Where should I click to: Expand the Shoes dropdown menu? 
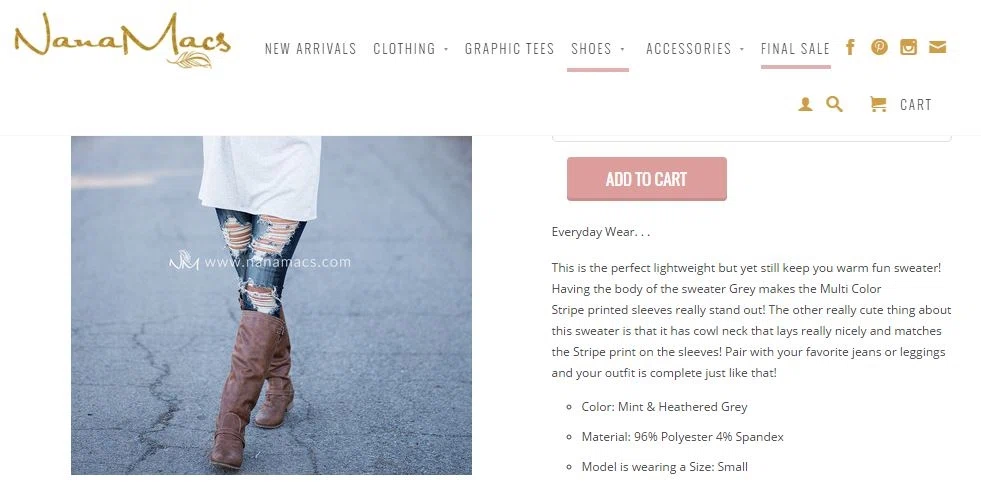coord(598,49)
